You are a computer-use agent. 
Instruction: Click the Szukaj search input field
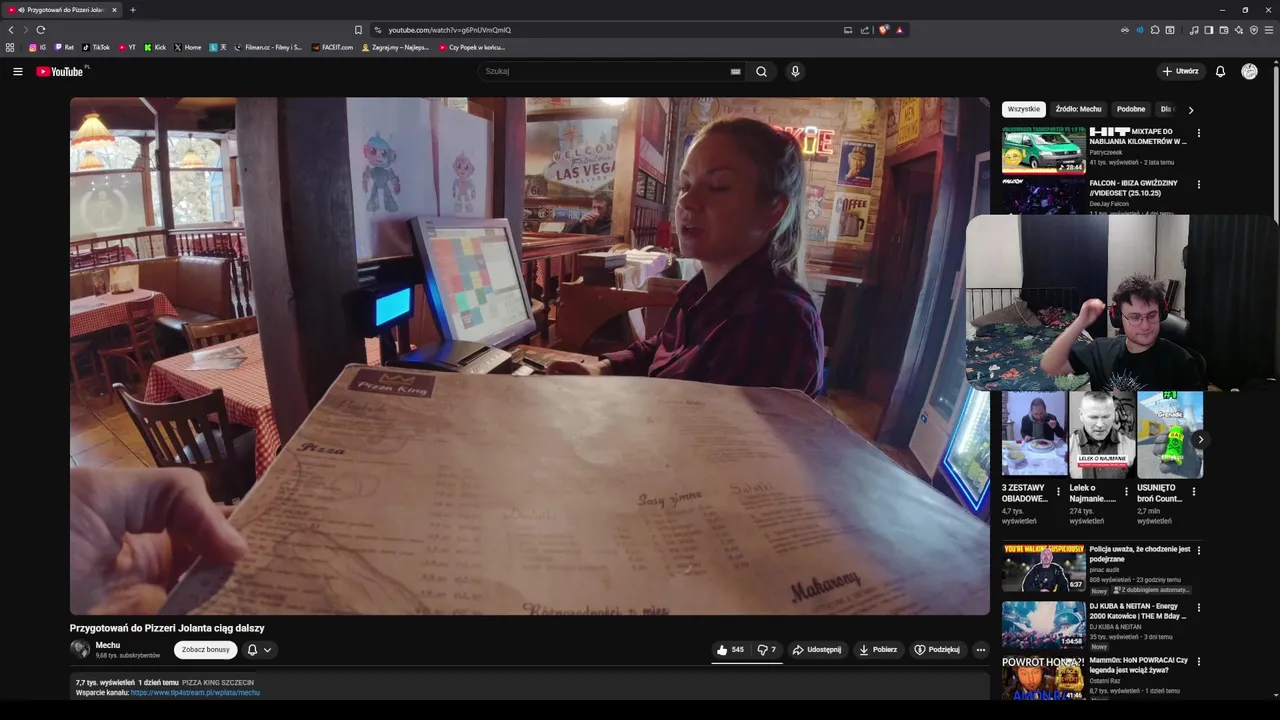click(x=606, y=71)
